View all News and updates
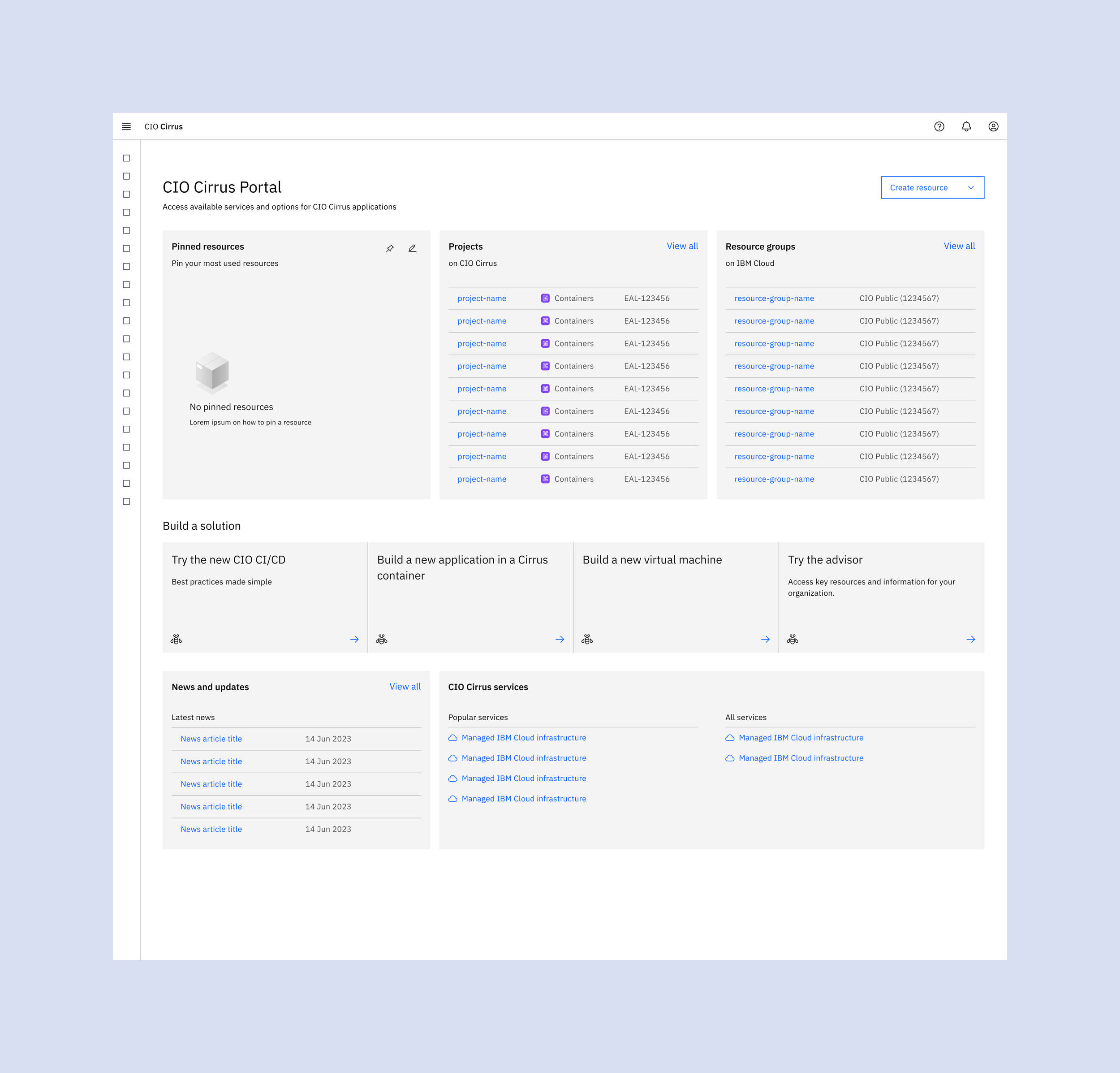 pyautogui.click(x=405, y=687)
